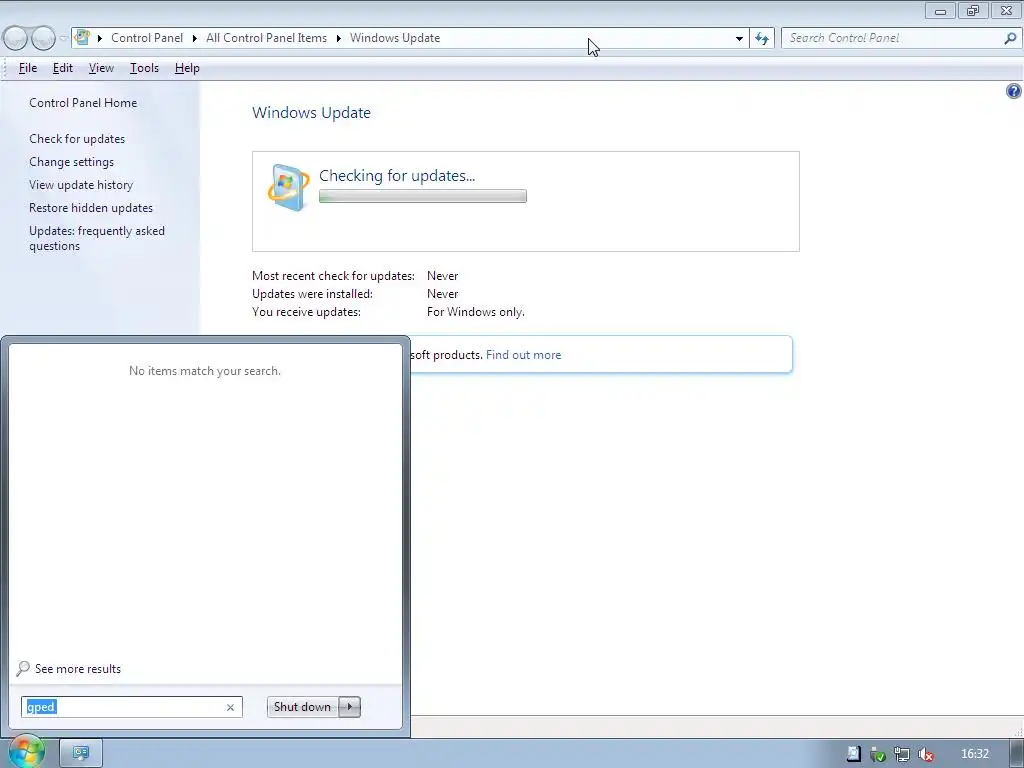This screenshot has width=1024, height=768.
Task: Open Updates: frequently asked questions link
Action: pyautogui.click(x=97, y=238)
